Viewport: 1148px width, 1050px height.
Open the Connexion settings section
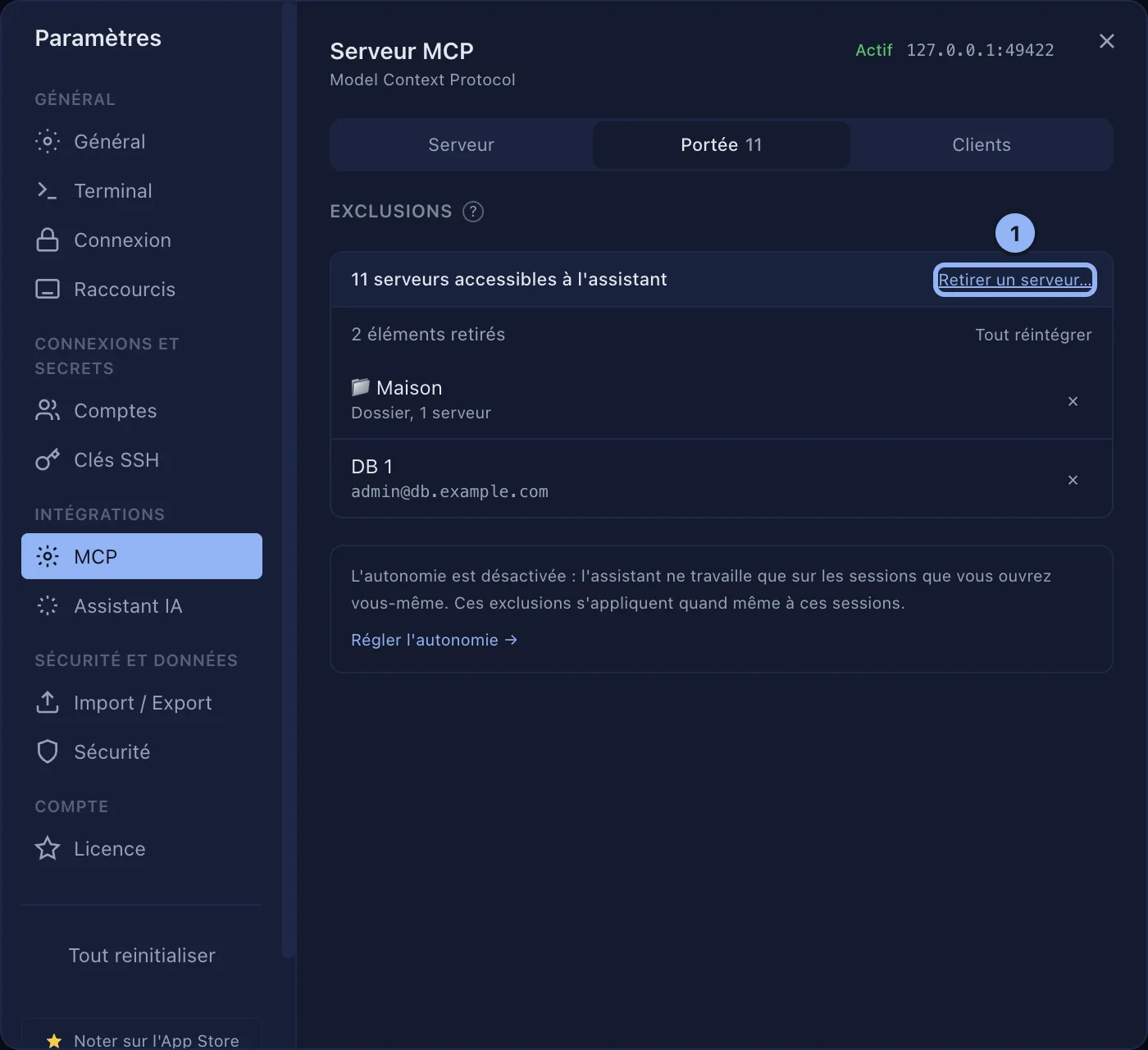[142, 240]
